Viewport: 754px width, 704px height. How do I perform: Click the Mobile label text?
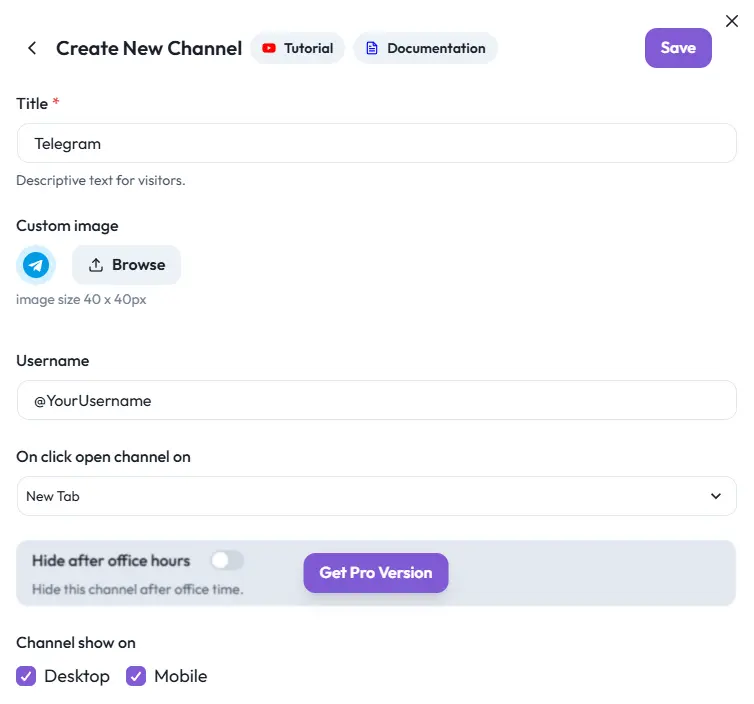pos(181,677)
